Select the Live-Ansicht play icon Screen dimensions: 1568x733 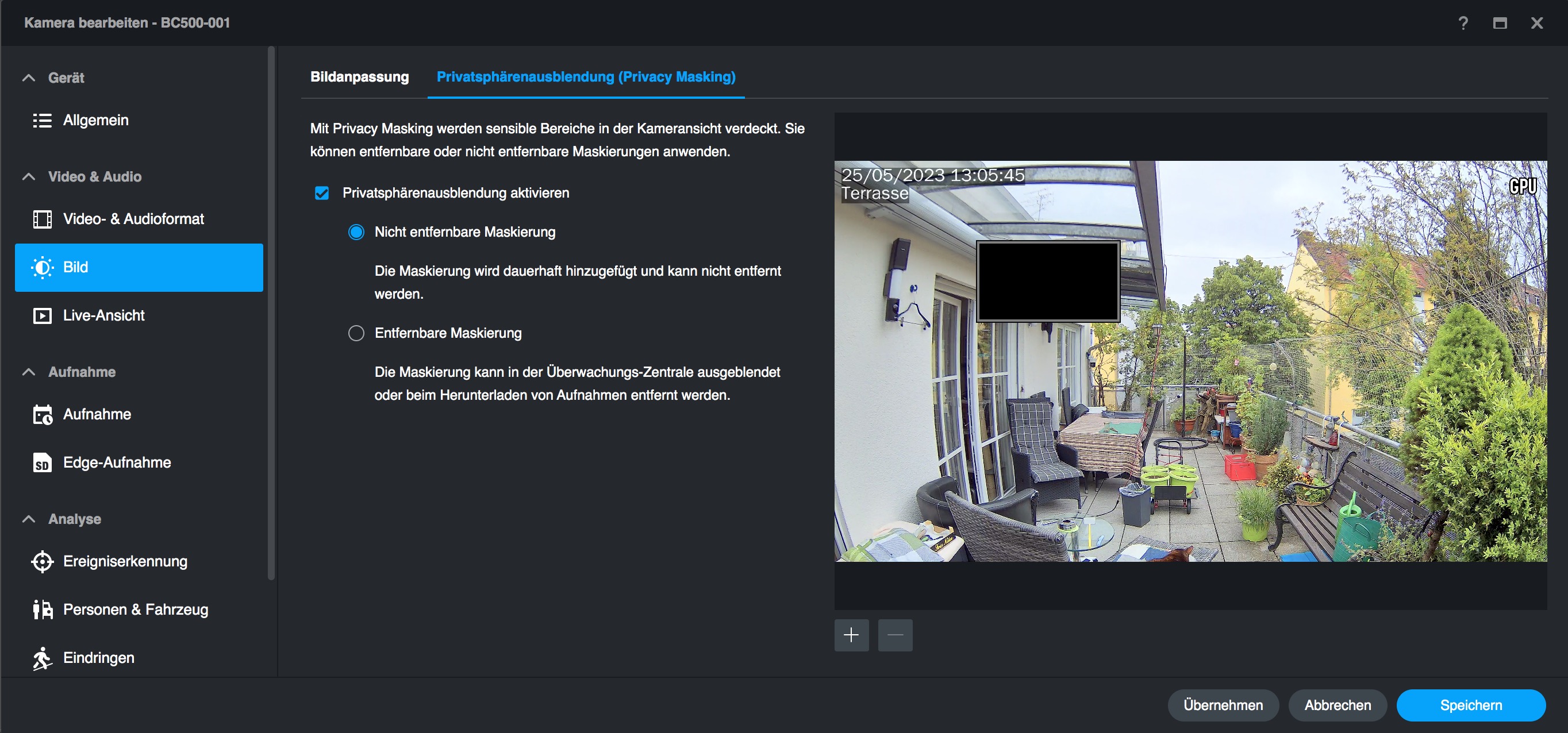pos(42,316)
